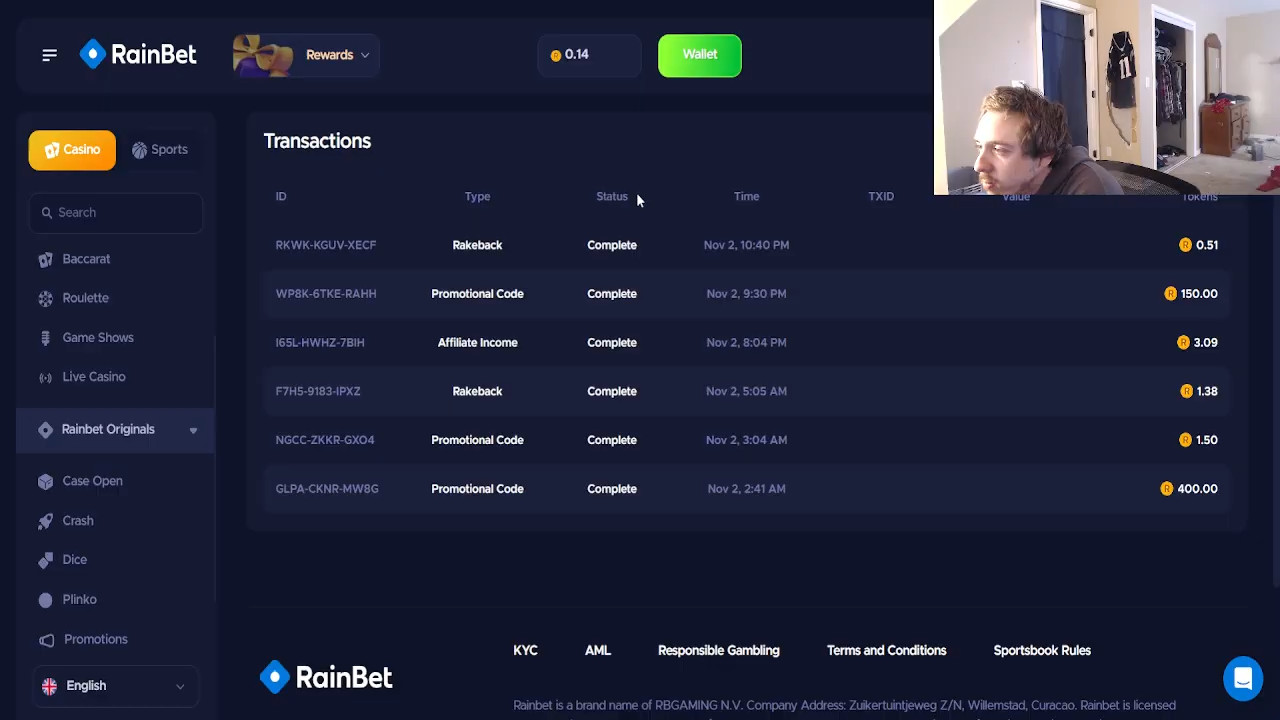Click the Time column header
1280x720 pixels.
pyautogui.click(x=746, y=197)
